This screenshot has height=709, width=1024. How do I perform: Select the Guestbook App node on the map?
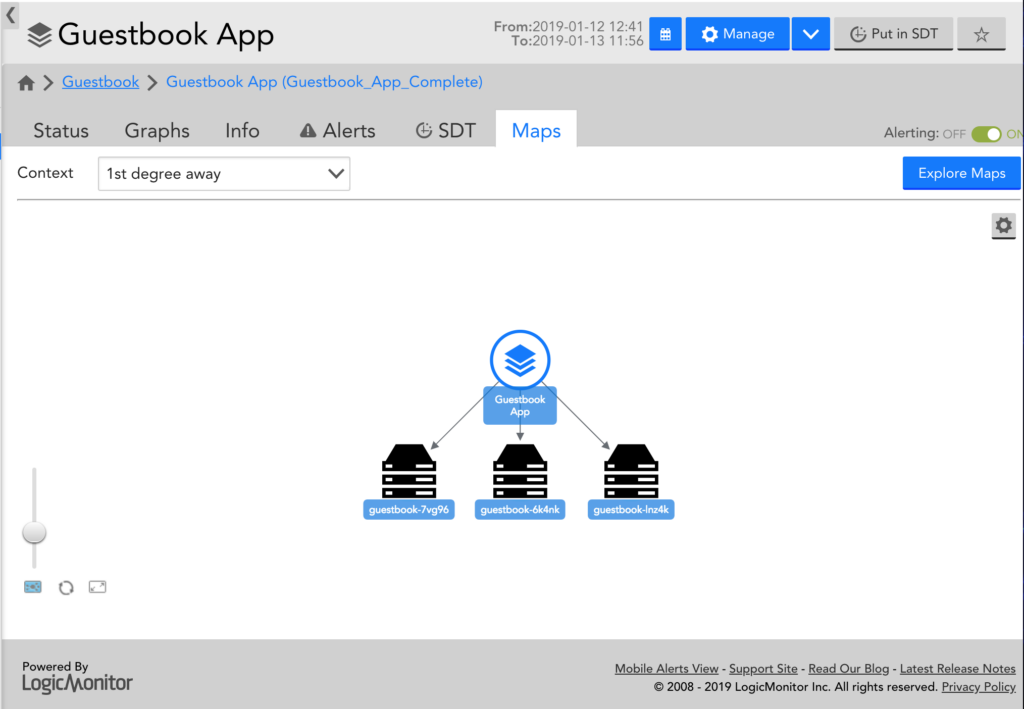click(519, 360)
